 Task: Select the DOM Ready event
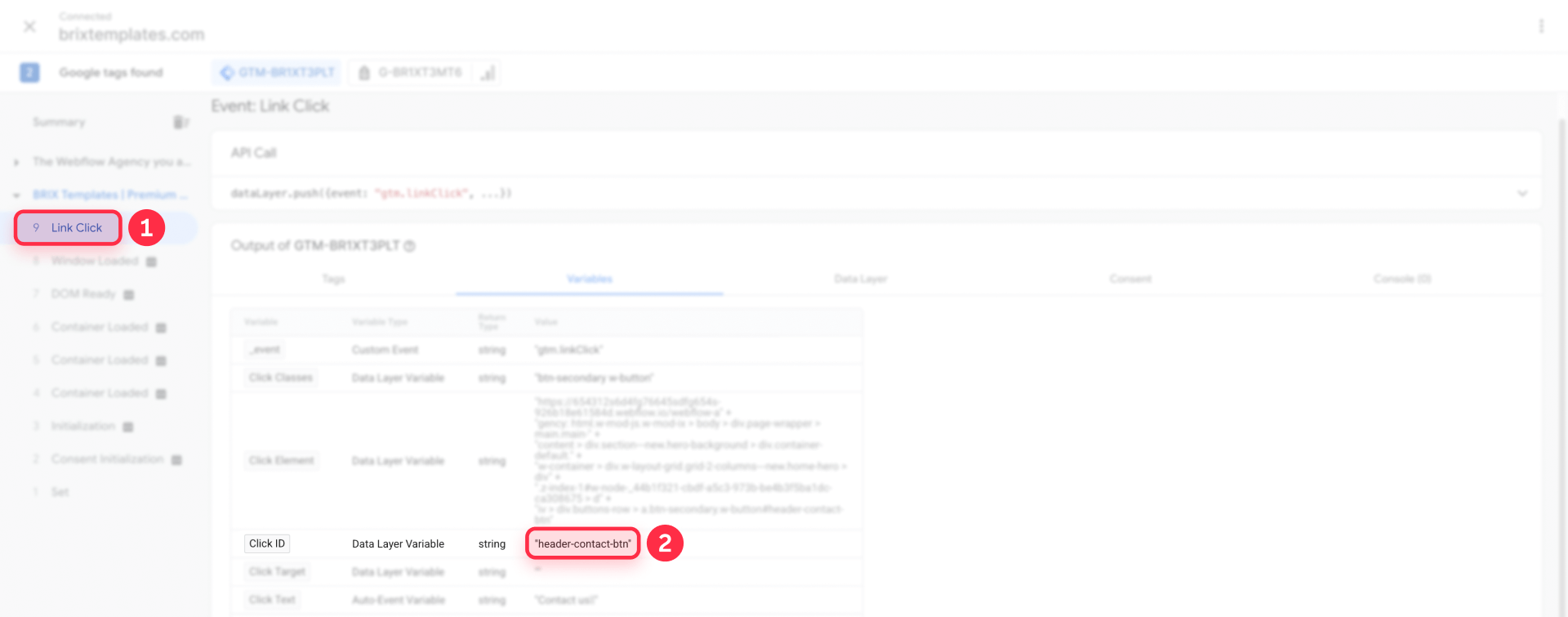pyautogui.click(x=83, y=293)
